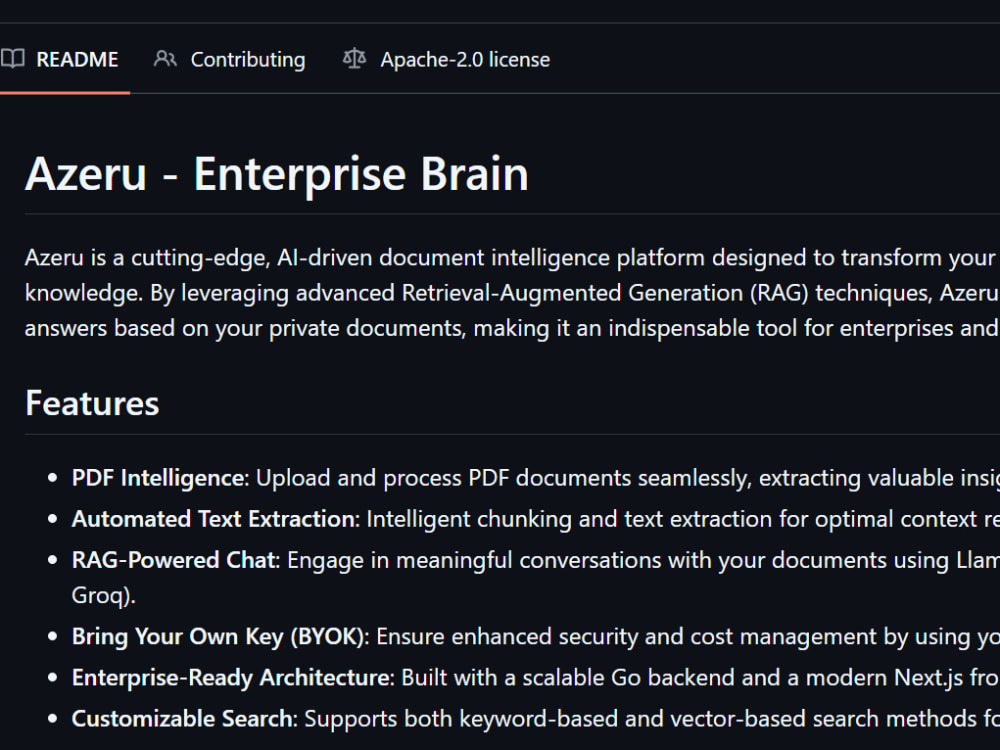1000x750 pixels.
Task: Click the 'Automated Text Extraction' bold text
Action: click(216, 518)
